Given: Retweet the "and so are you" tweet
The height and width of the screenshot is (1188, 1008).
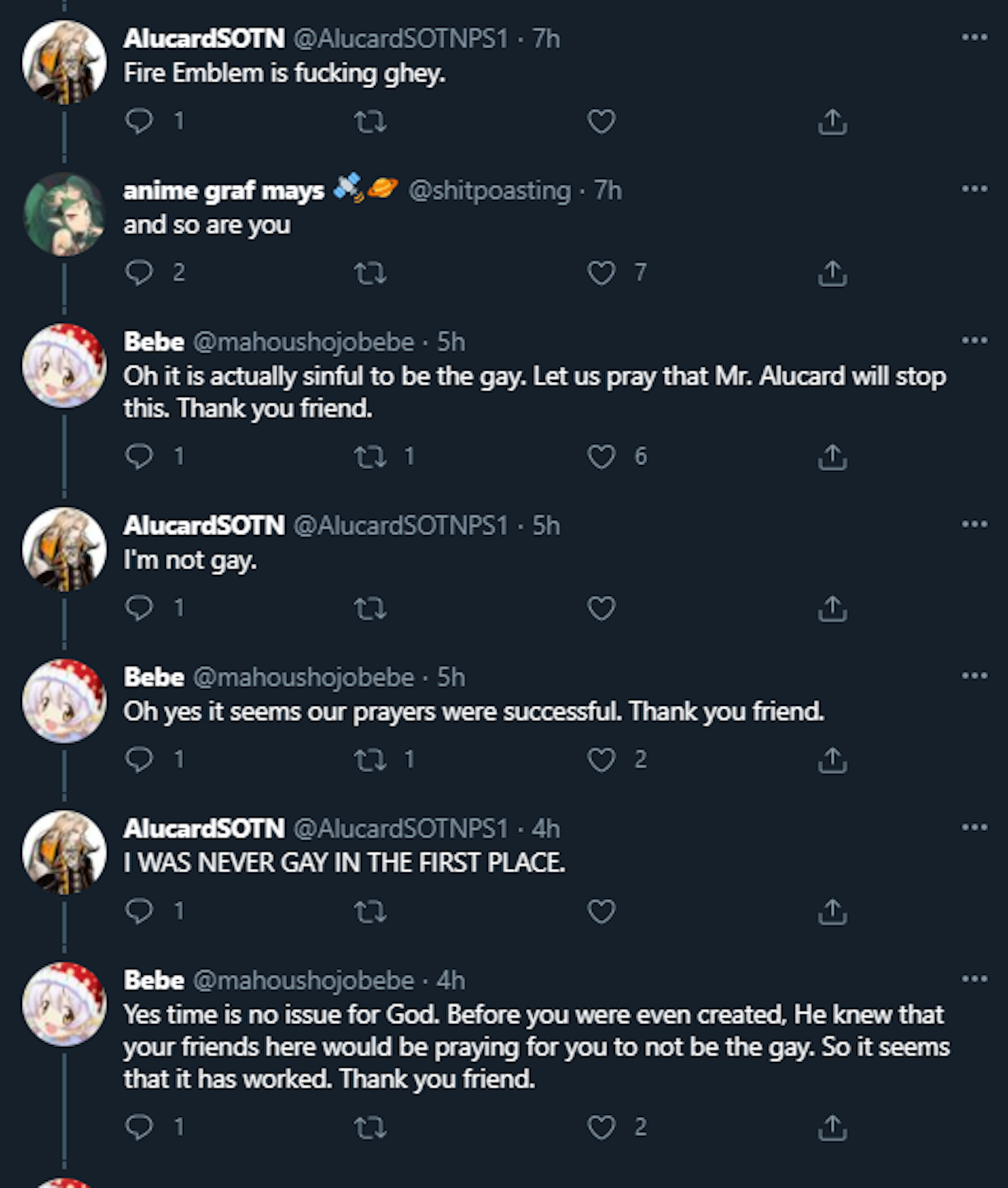Looking at the screenshot, I should click(x=370, y=273).
